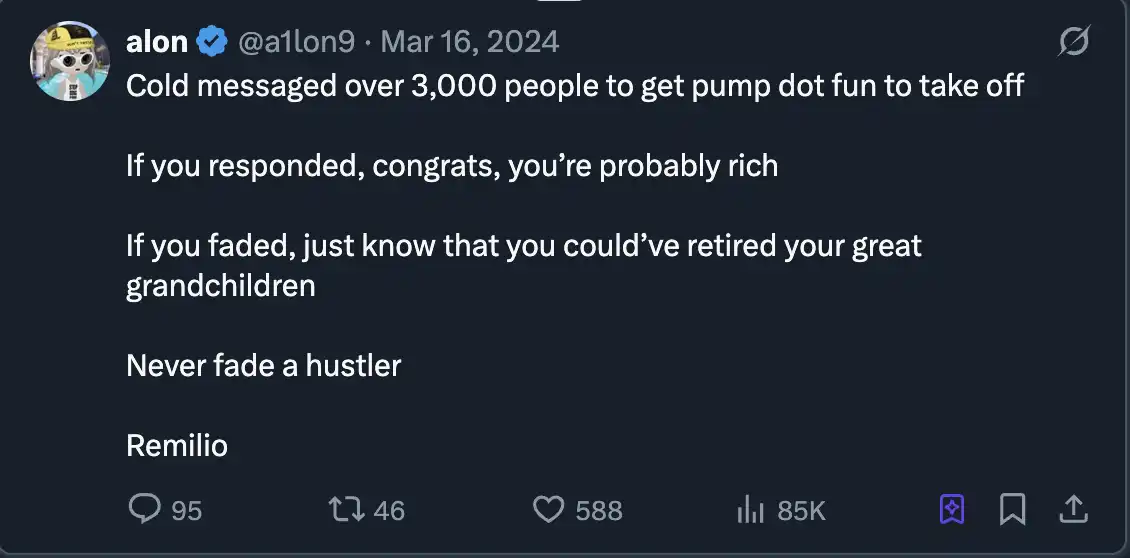Like the tweet with the heart icon

(x=548, y=510)
